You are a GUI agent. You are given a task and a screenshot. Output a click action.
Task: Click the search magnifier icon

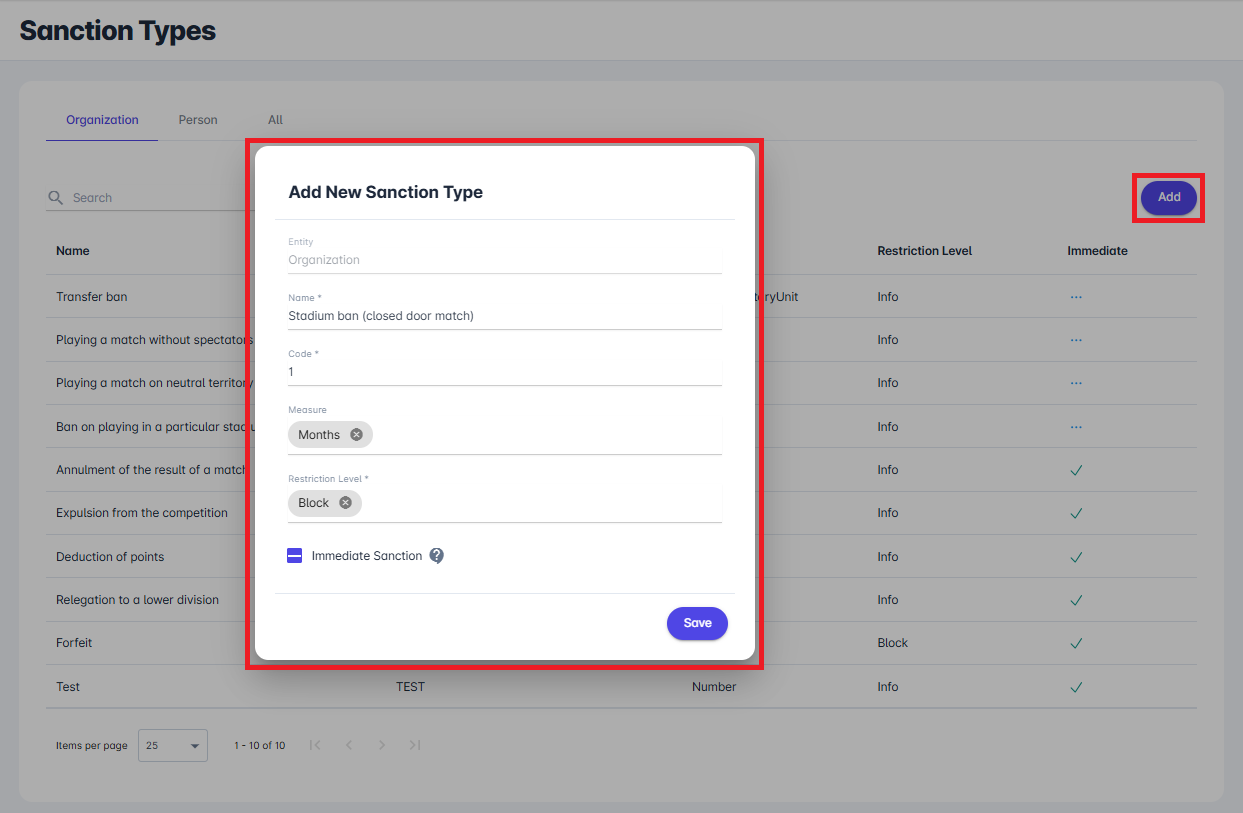click(x=56, y=198)
